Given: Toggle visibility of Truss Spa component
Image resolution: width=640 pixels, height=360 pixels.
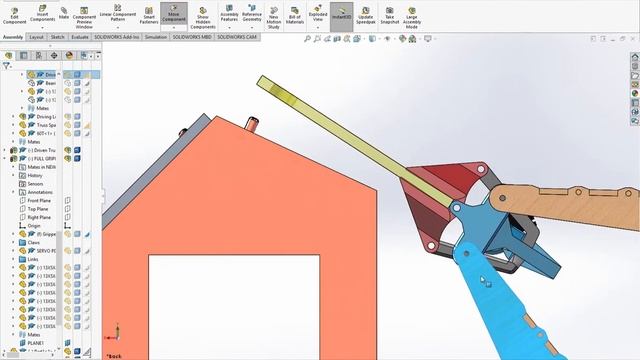Looking at the screenshot, I should click(68, 125).
